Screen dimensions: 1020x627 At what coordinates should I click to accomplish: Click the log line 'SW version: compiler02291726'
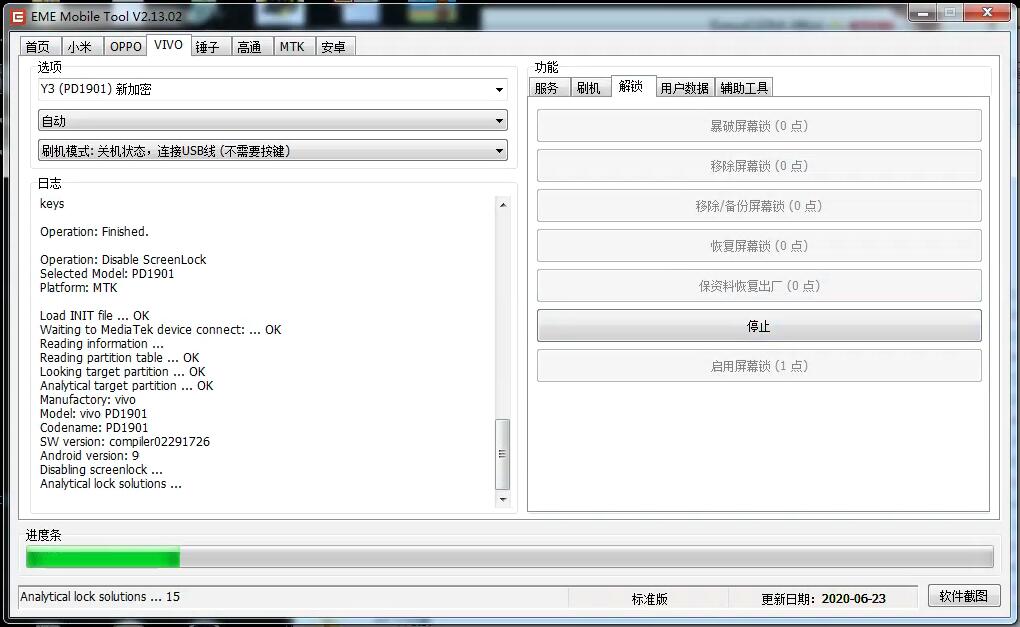coord(125,442)
